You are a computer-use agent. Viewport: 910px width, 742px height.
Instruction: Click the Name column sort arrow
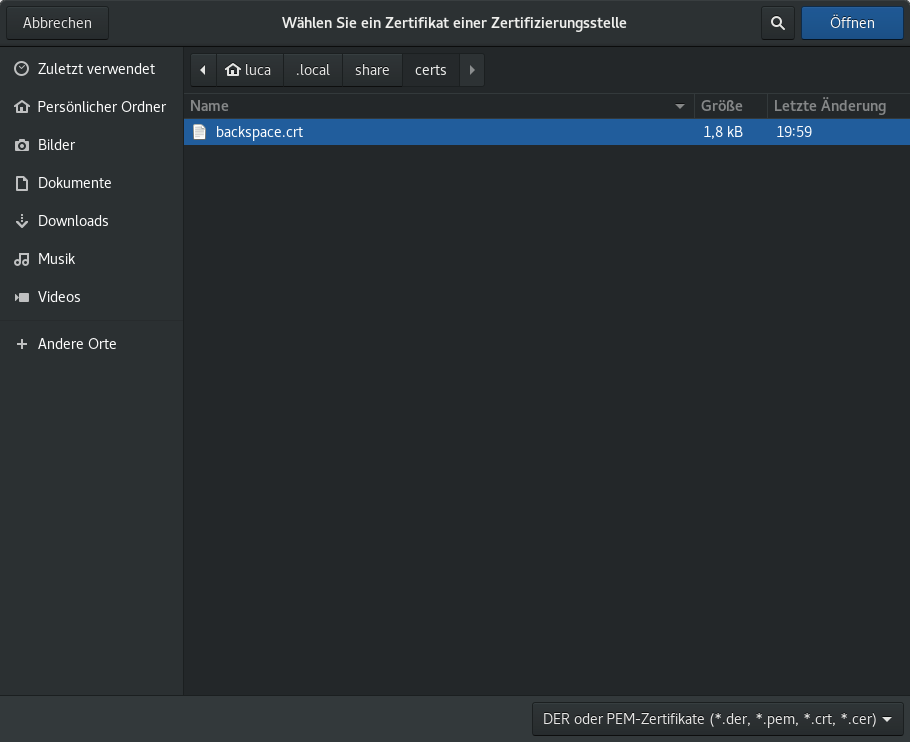click(680, 106)
